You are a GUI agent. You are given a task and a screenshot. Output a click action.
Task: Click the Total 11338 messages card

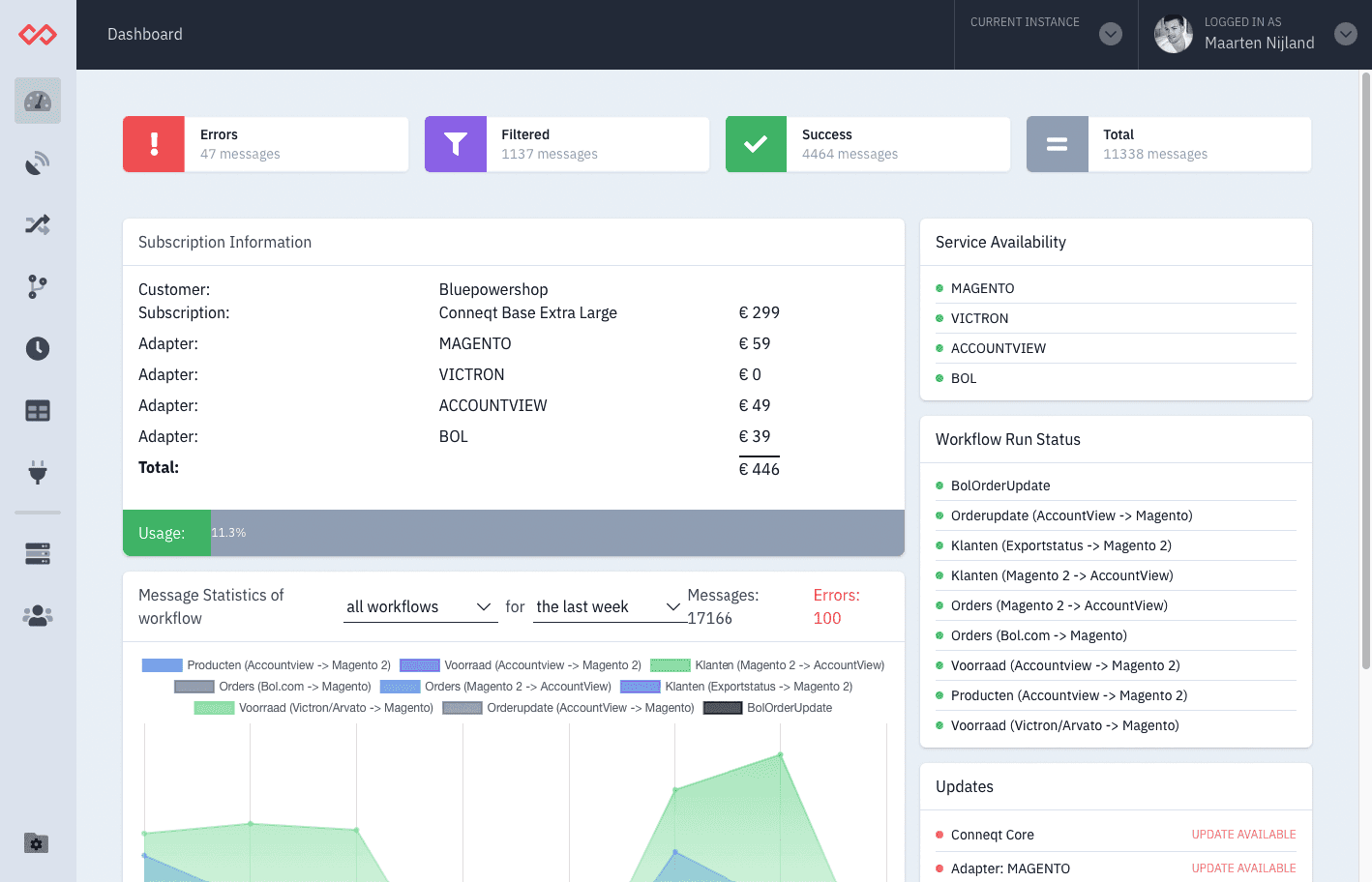pyautogui.click(x=1169, y=144)
